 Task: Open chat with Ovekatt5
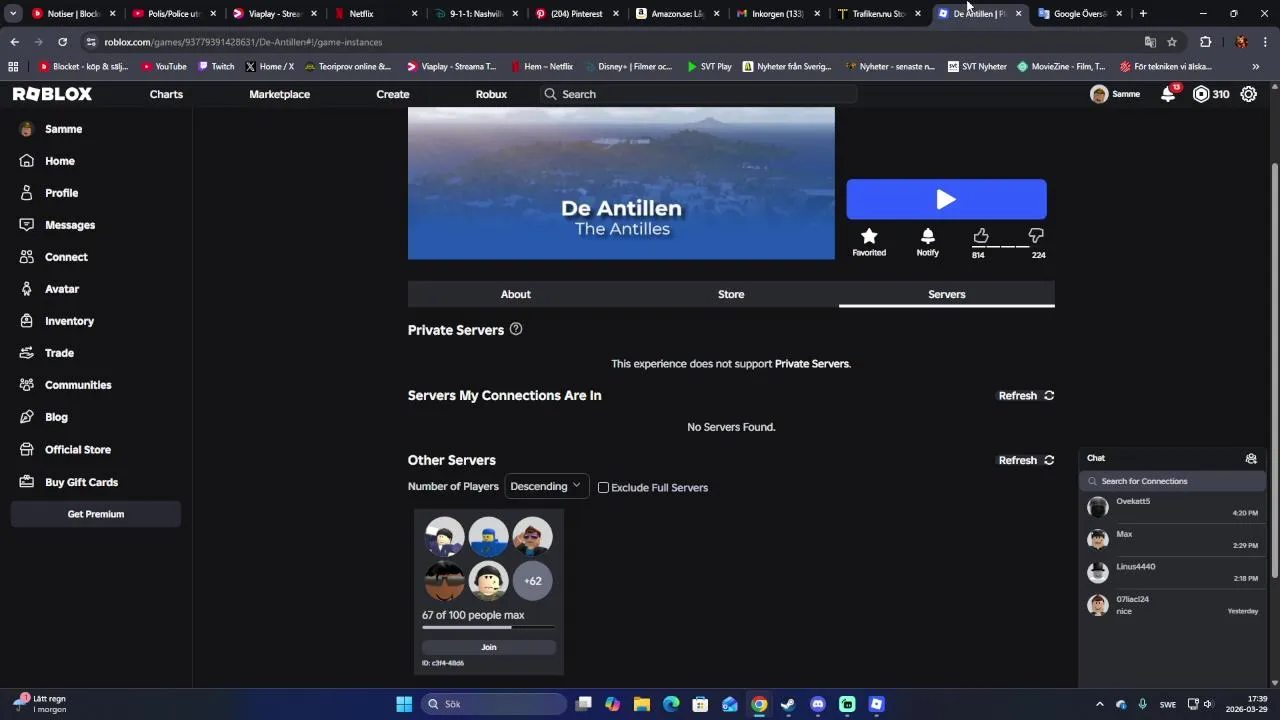pyautogui.click(x=1172, y=507)
